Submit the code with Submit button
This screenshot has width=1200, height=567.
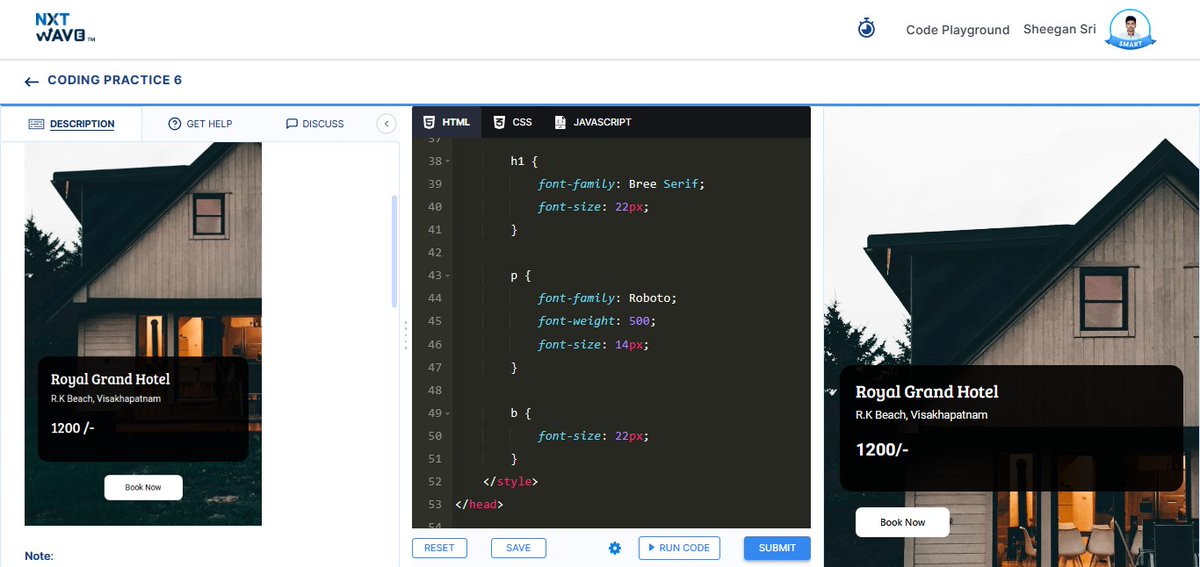[777, 548]
